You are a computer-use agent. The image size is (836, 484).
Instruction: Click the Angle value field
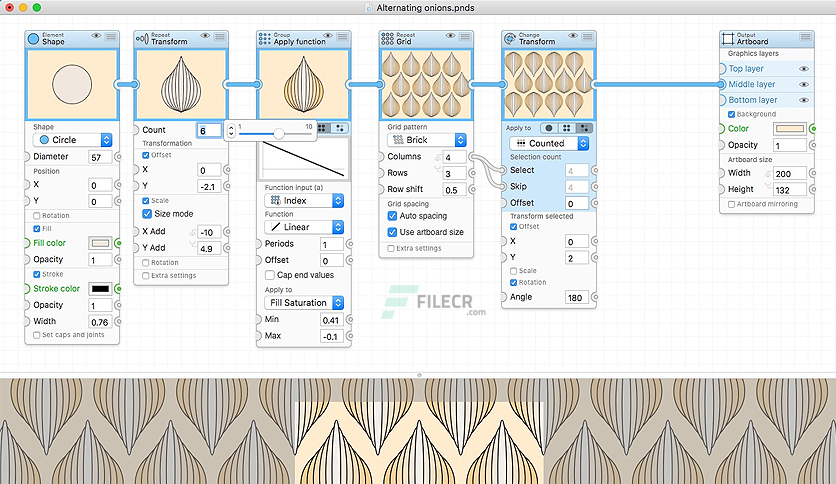click(x=576, y=297)
